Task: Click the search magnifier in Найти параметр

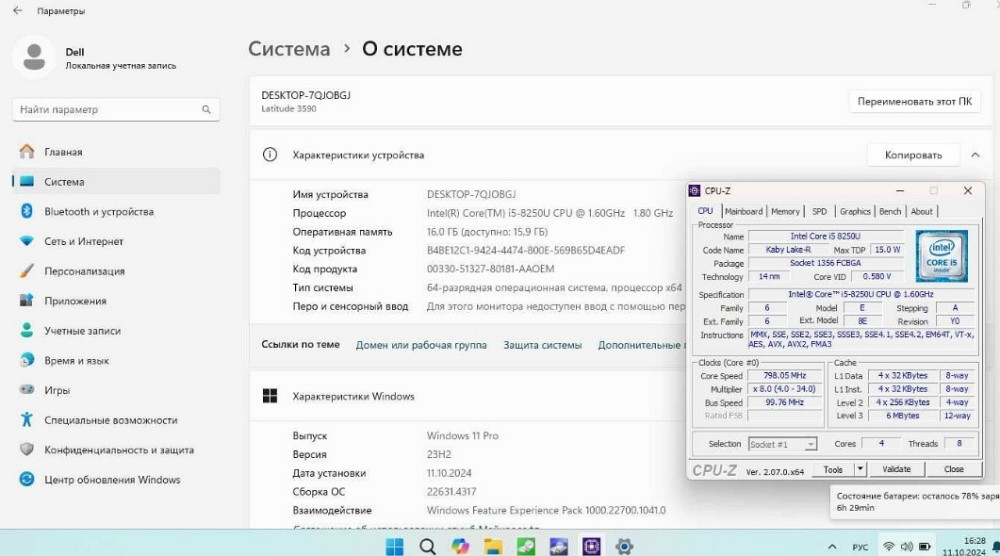Action: coord(206,110)
